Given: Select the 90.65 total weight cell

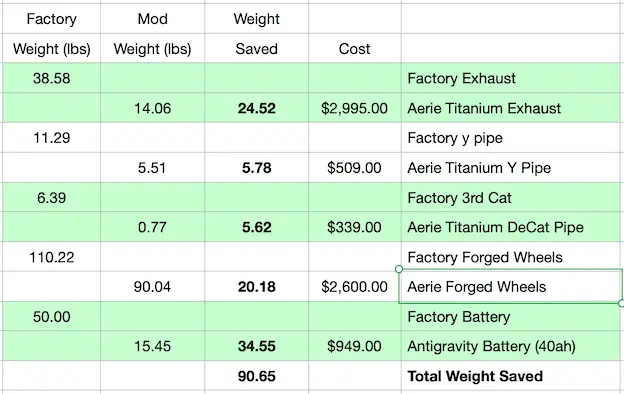Looking at the screenshot, I should (257, 376).
